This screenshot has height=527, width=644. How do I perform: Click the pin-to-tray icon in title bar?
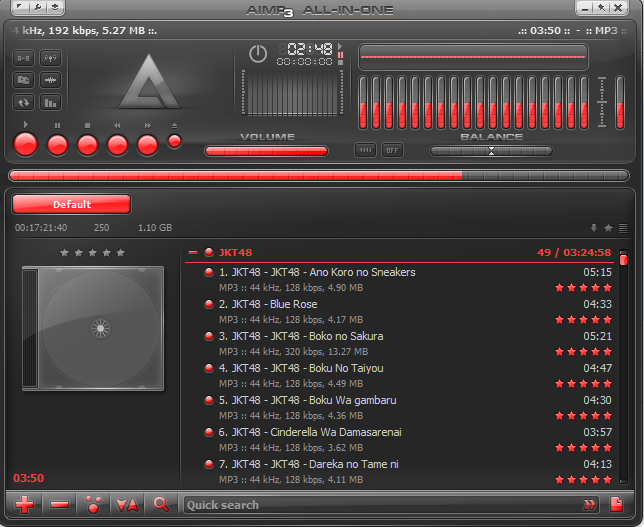[x=601, y=7]
